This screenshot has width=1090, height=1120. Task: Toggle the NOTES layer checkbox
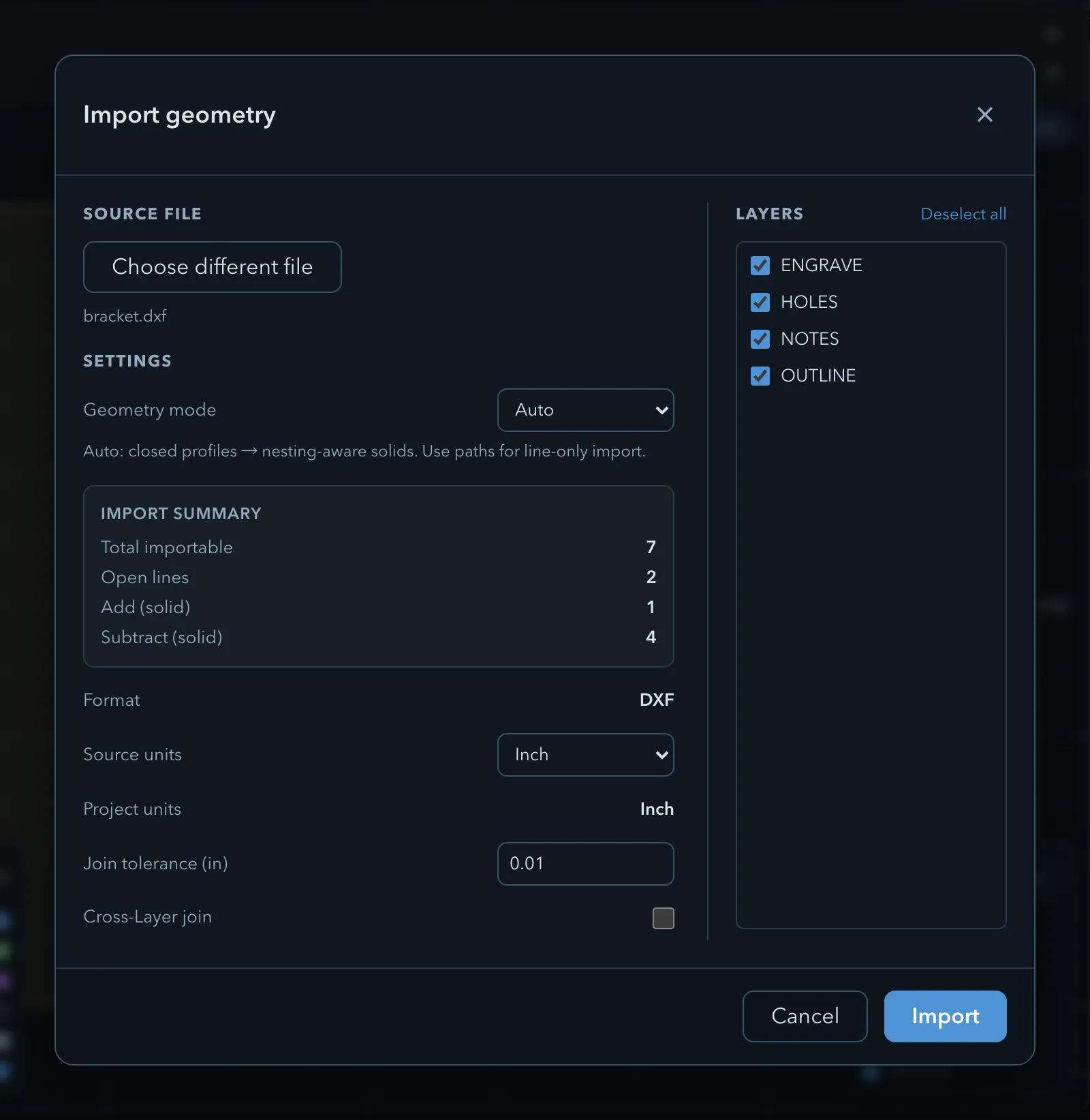coord(760,339)
